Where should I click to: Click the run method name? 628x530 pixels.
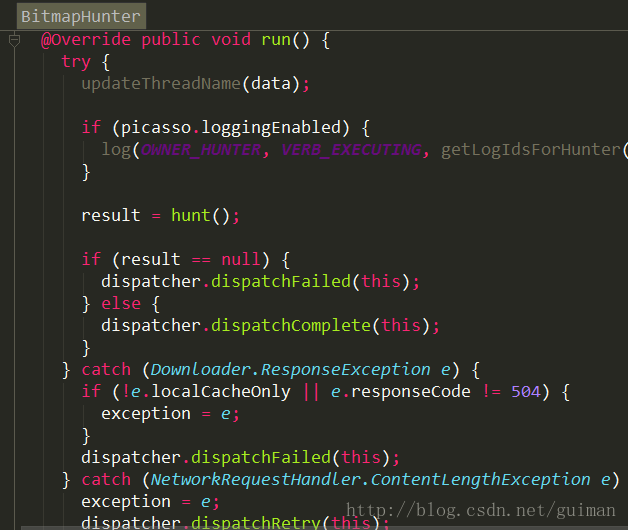(x=276, y=40)
